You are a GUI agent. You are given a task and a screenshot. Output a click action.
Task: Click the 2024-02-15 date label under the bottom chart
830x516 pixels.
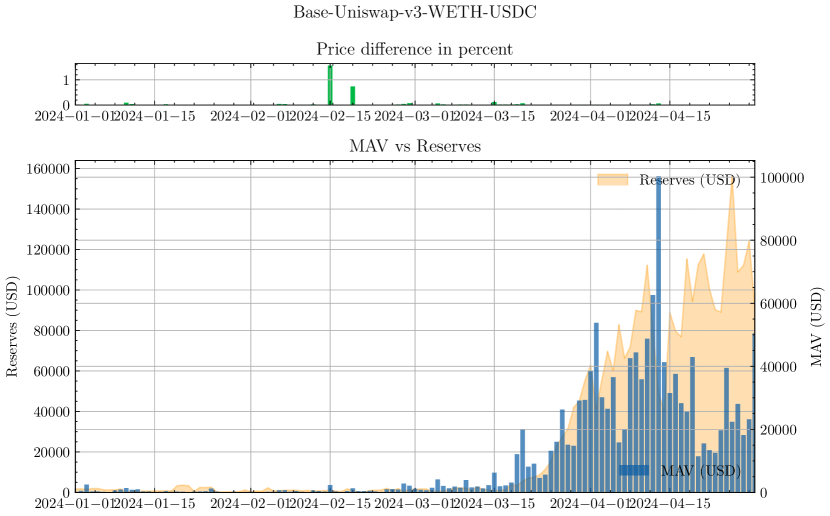pos(330,503)
